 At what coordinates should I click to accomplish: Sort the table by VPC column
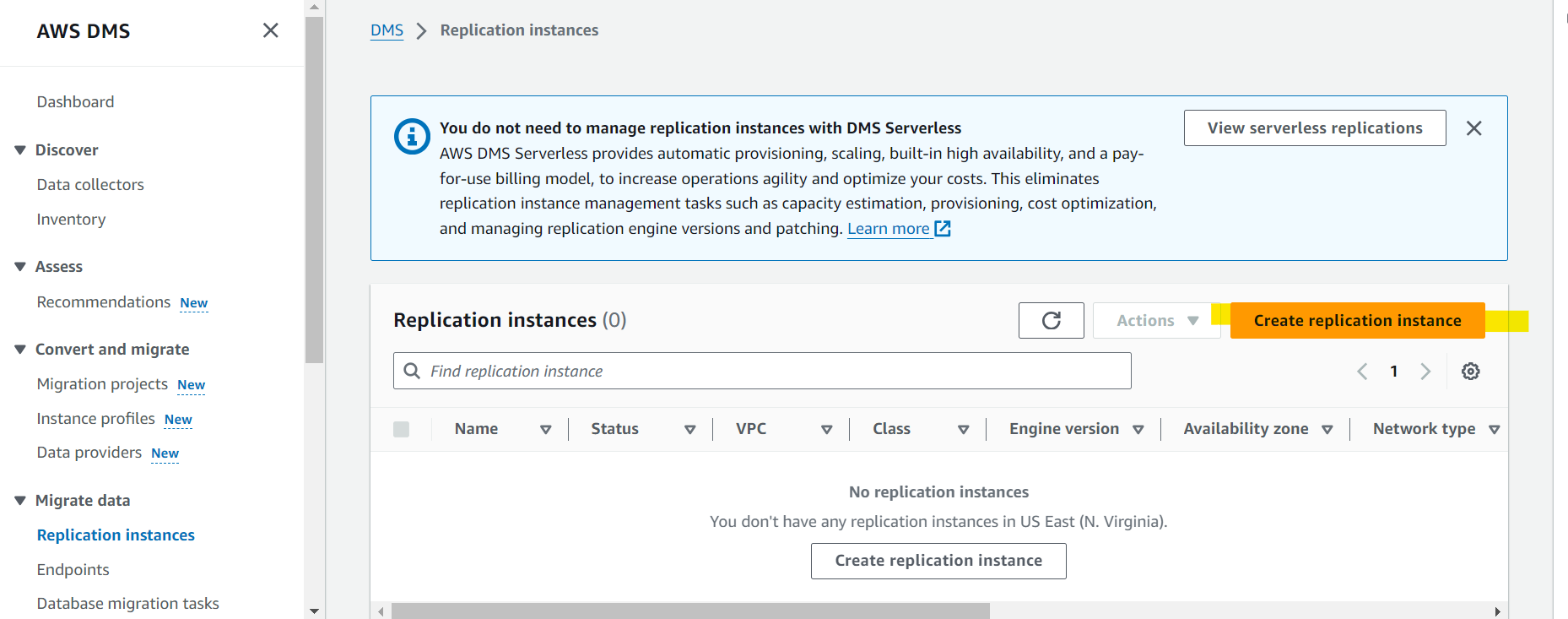coord(826,429)
